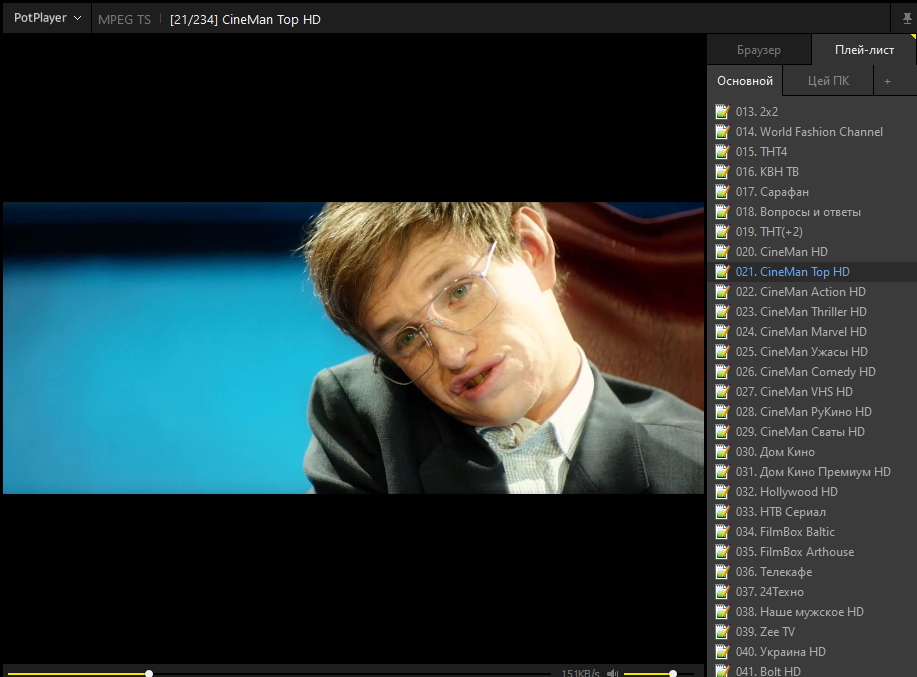Select the 017. Сарафан channel
917x677 pixels.
pos(812,192)
